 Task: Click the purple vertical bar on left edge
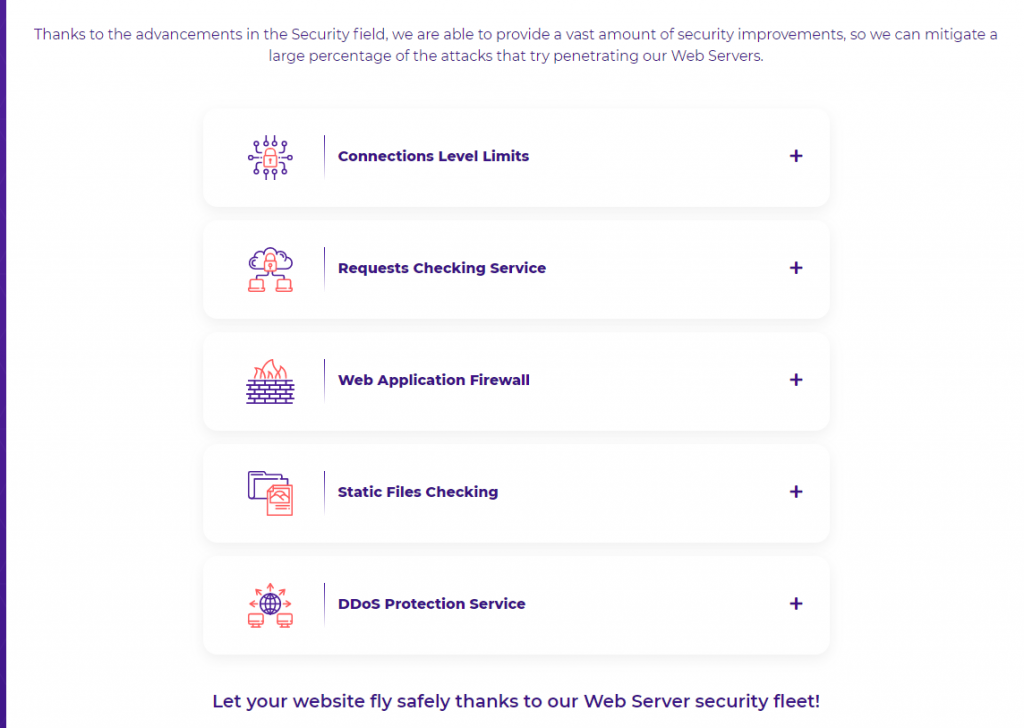(3, 364)
